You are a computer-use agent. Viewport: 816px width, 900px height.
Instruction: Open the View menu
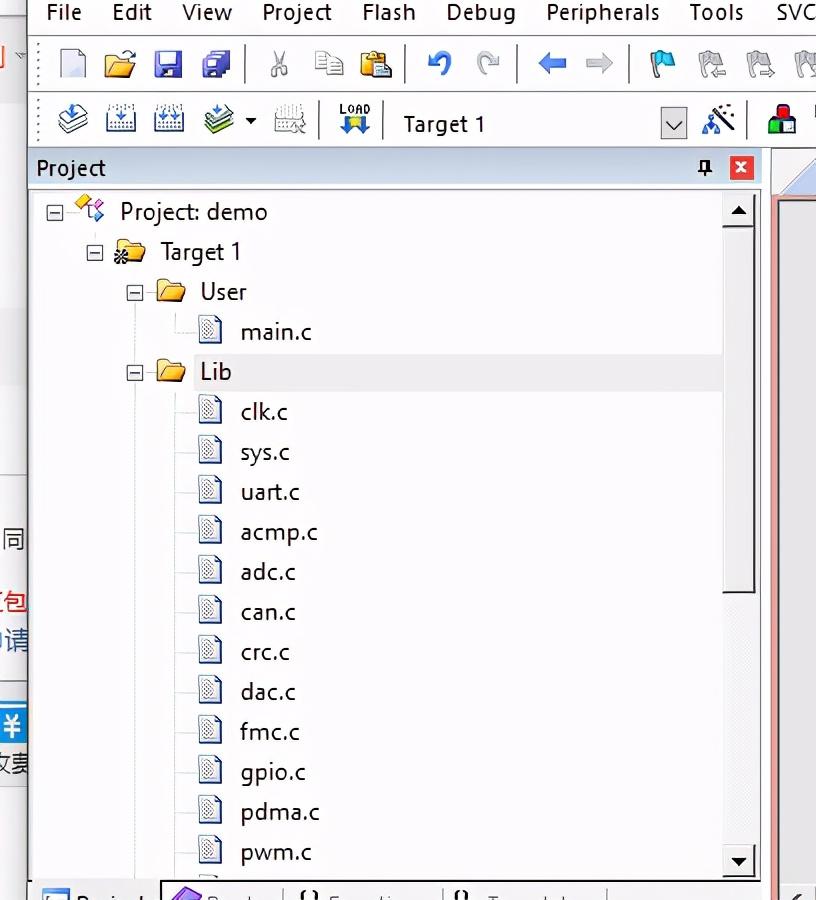(x=207, y=13)
